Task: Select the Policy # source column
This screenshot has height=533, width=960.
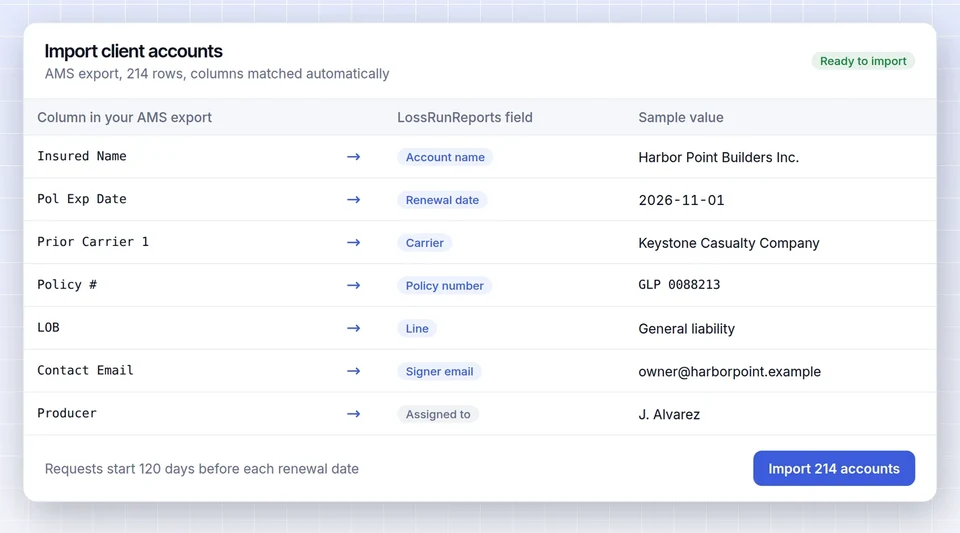Action: pyautogui.click(x=67, y=285)
